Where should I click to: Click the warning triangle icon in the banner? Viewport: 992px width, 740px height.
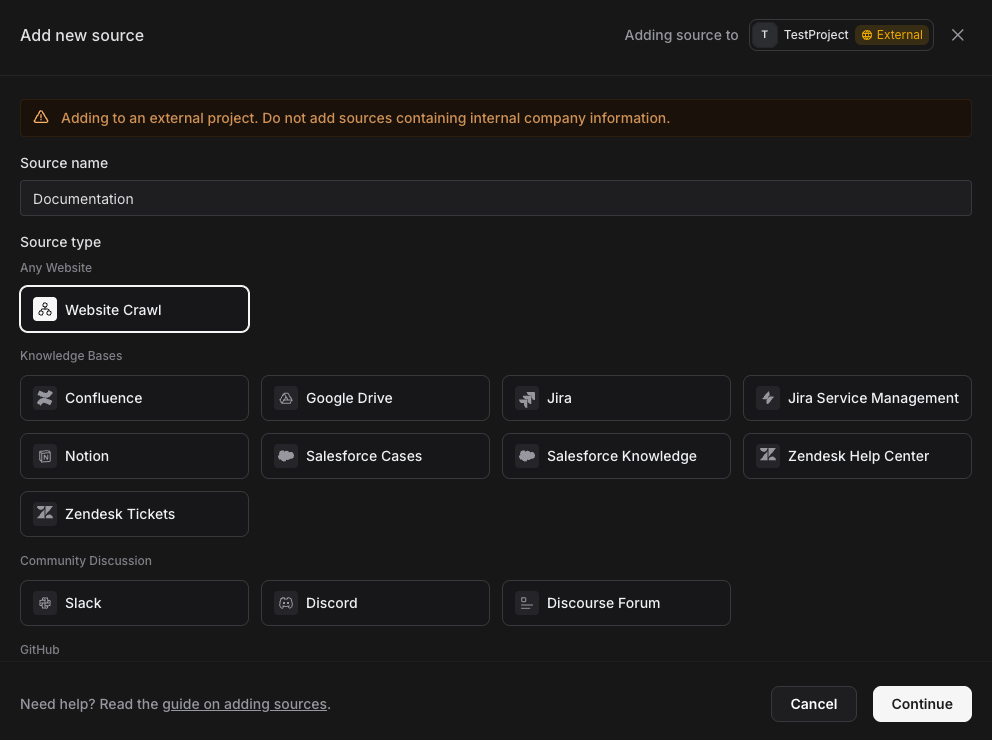click(41, 117)
